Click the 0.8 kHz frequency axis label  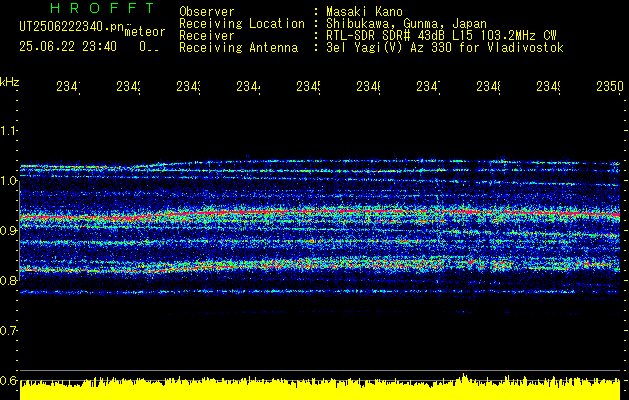click(8, 280)
